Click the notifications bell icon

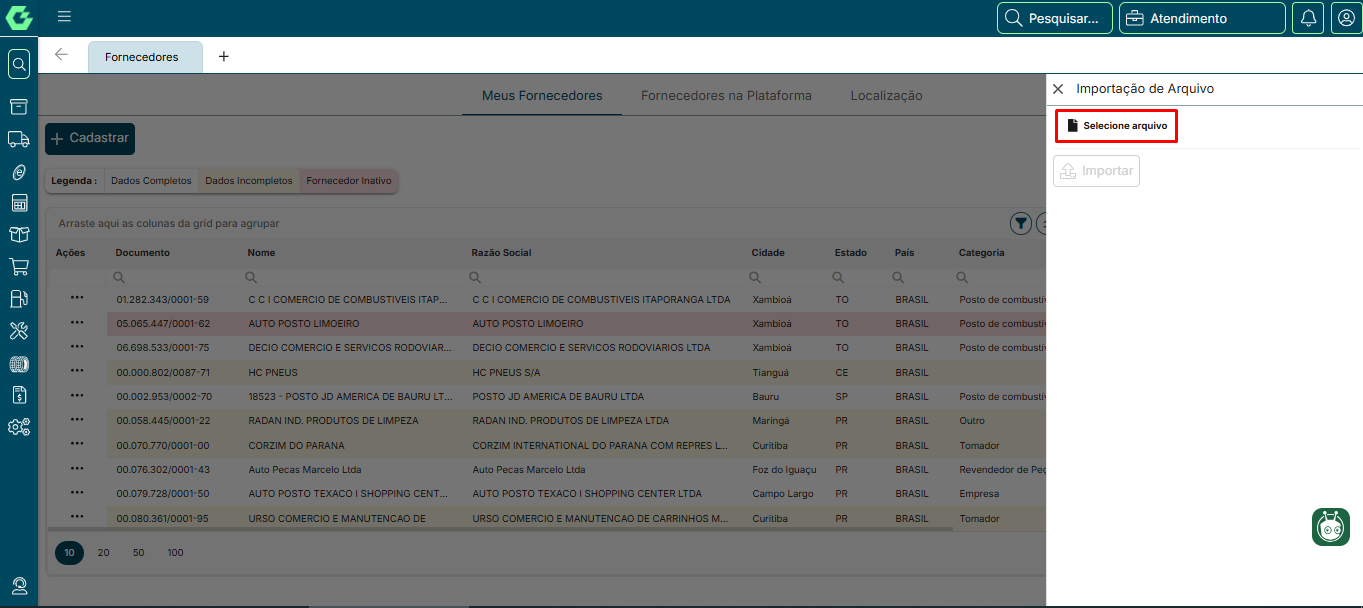(x=1308, y=18)
